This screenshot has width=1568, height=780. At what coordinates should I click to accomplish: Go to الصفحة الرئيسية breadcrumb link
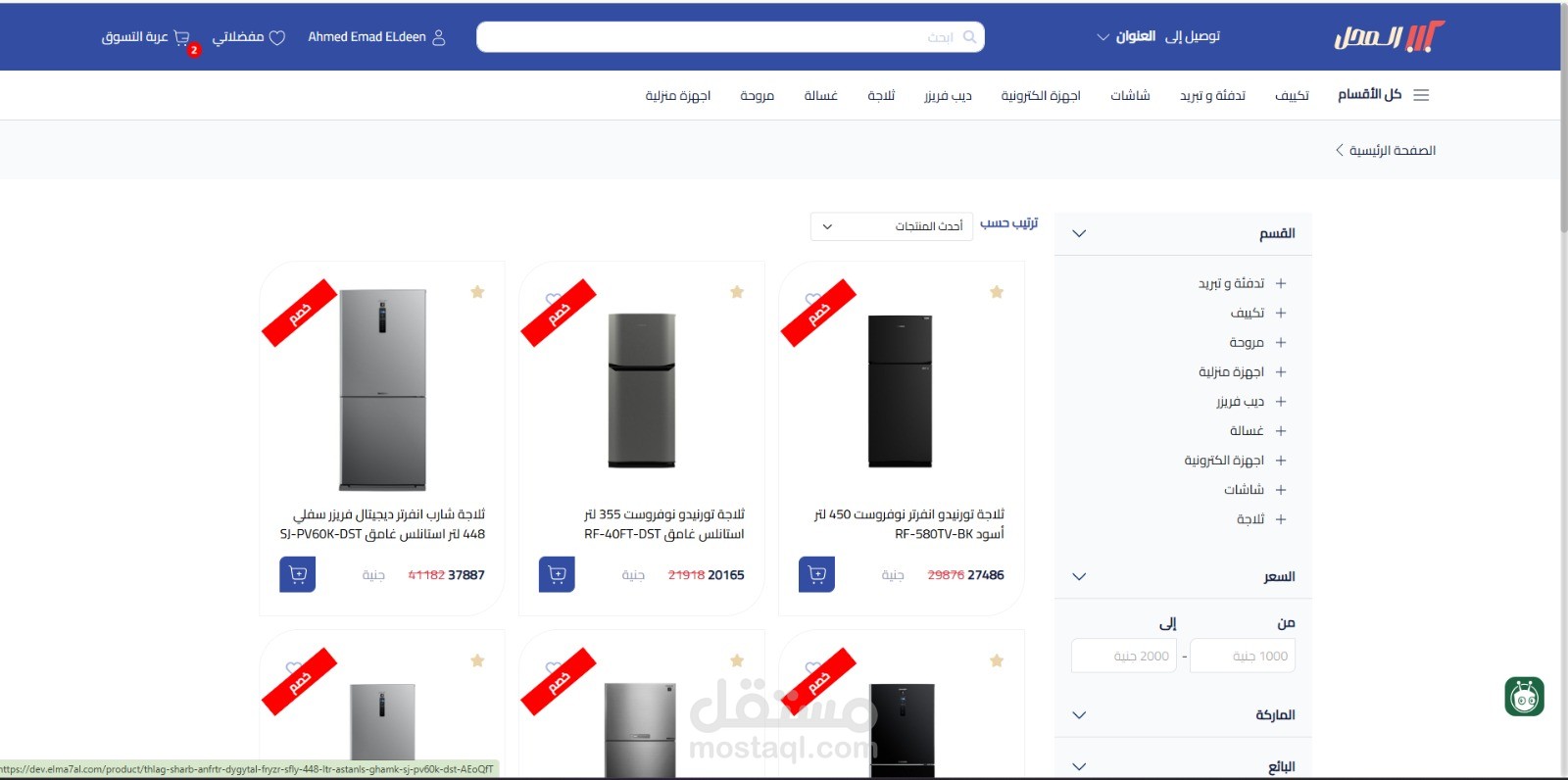[1392, 150]
